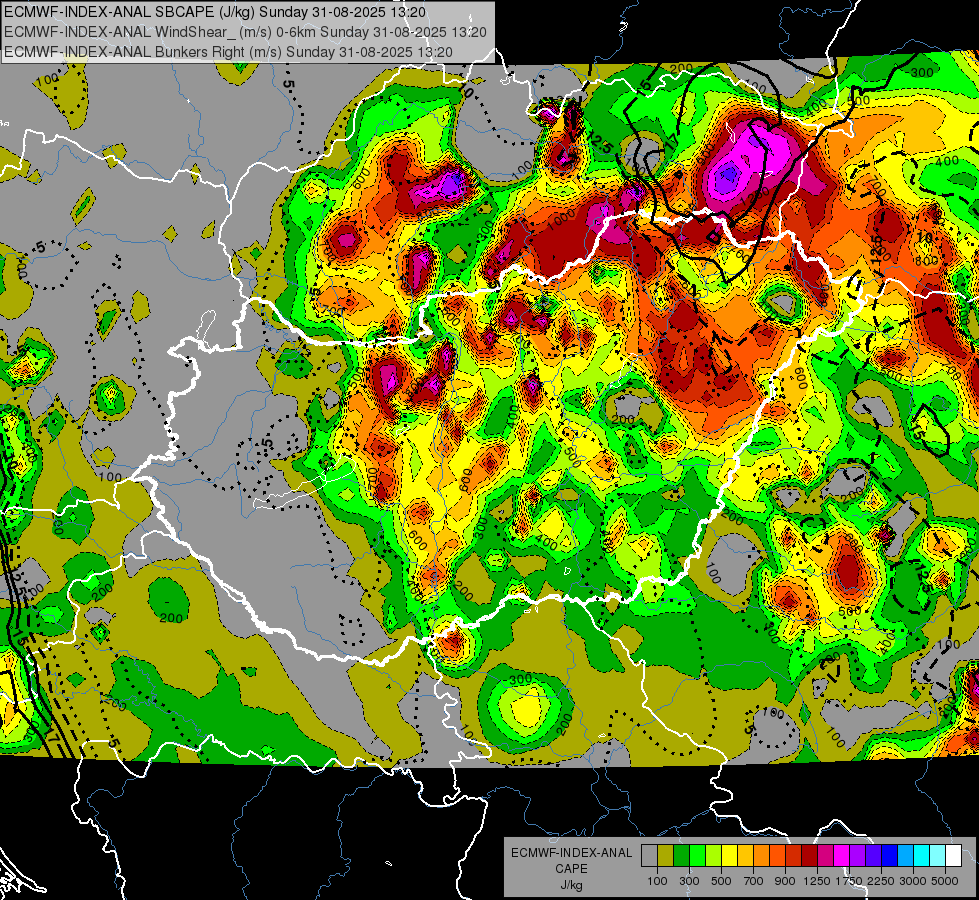
Task: Click the legend value 2250
Action: [881, 881]
